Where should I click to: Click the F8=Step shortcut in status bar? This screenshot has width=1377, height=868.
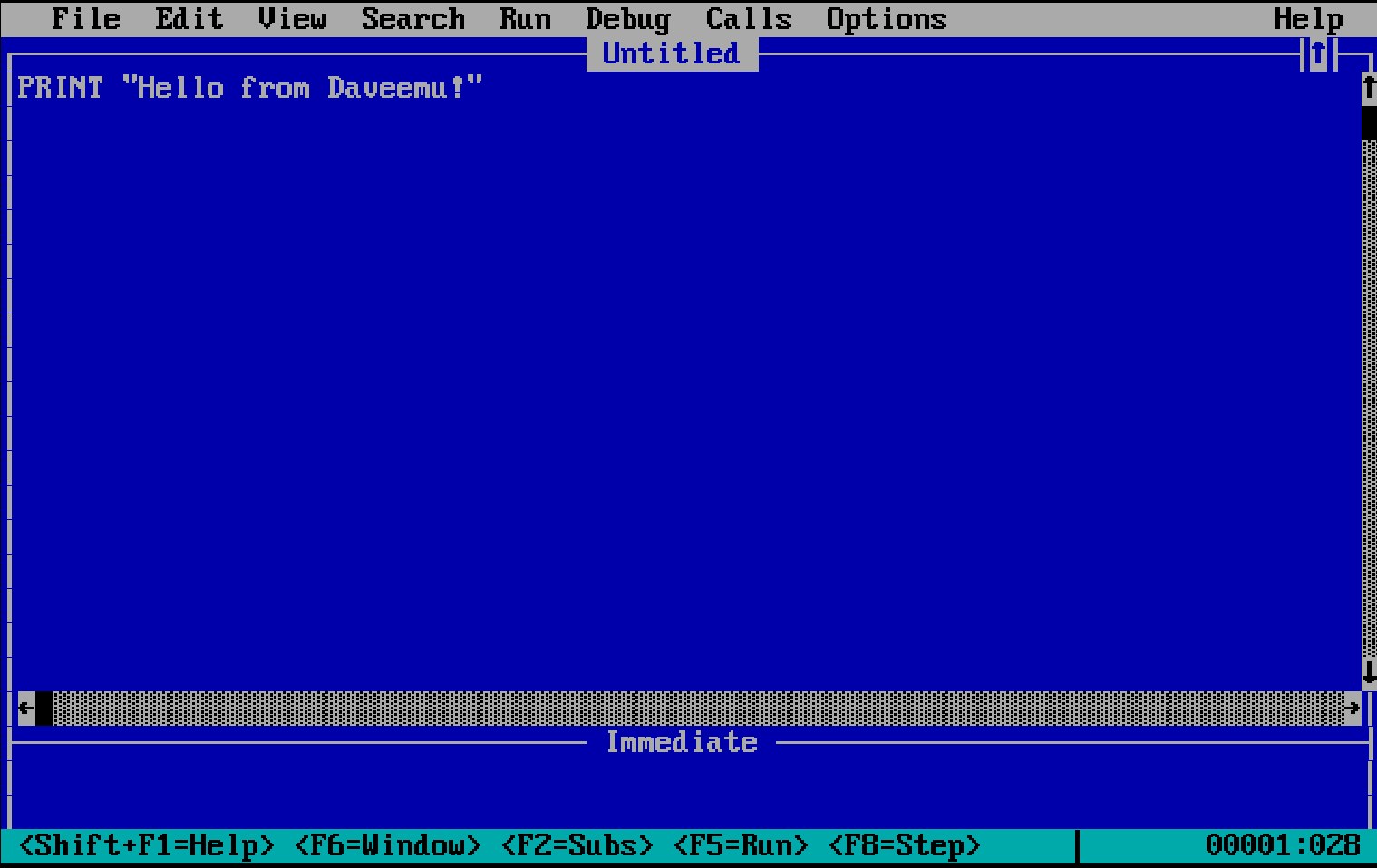tap(905, 844)
